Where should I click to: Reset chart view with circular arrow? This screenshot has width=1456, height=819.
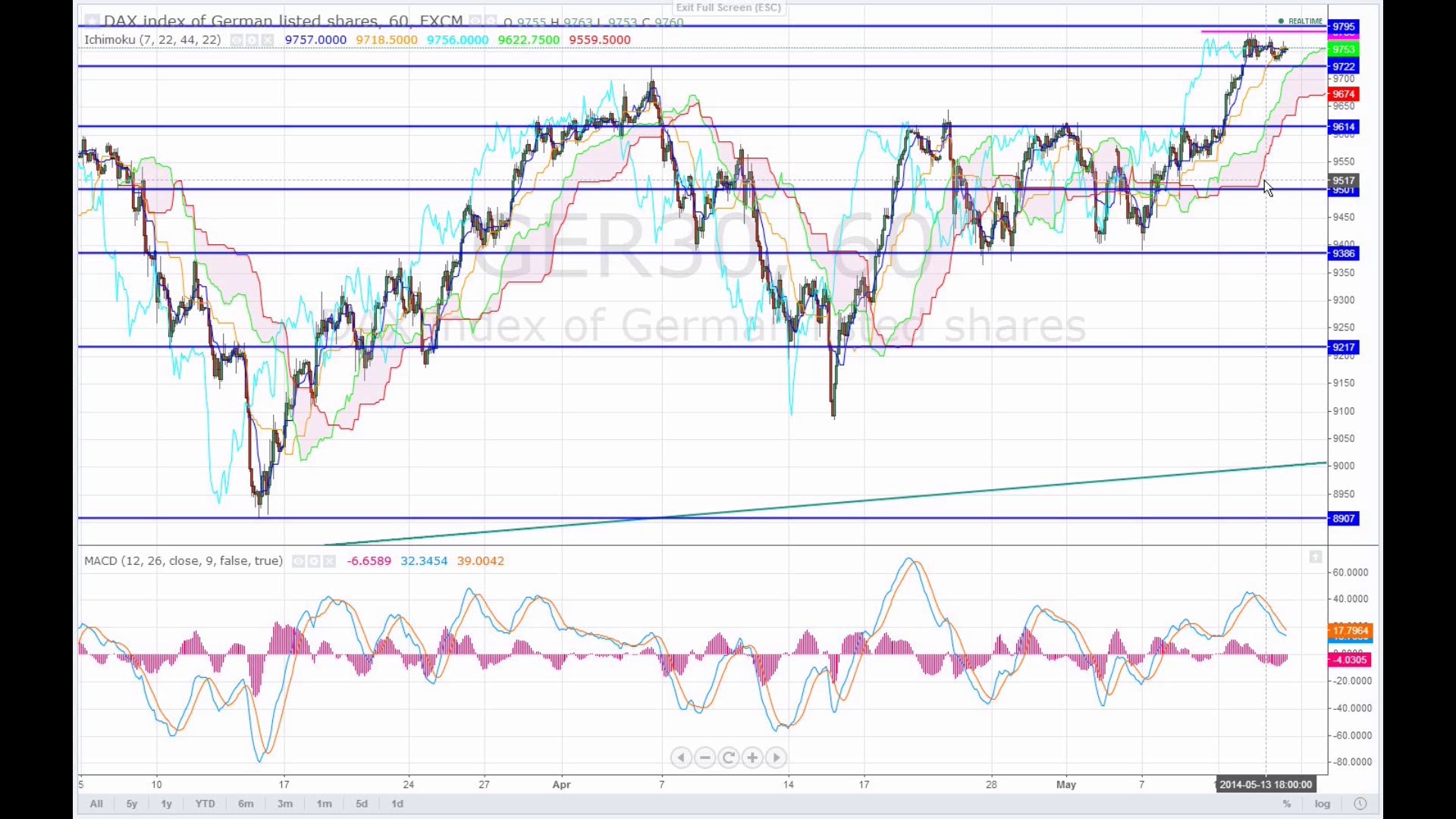click(729, 758)
